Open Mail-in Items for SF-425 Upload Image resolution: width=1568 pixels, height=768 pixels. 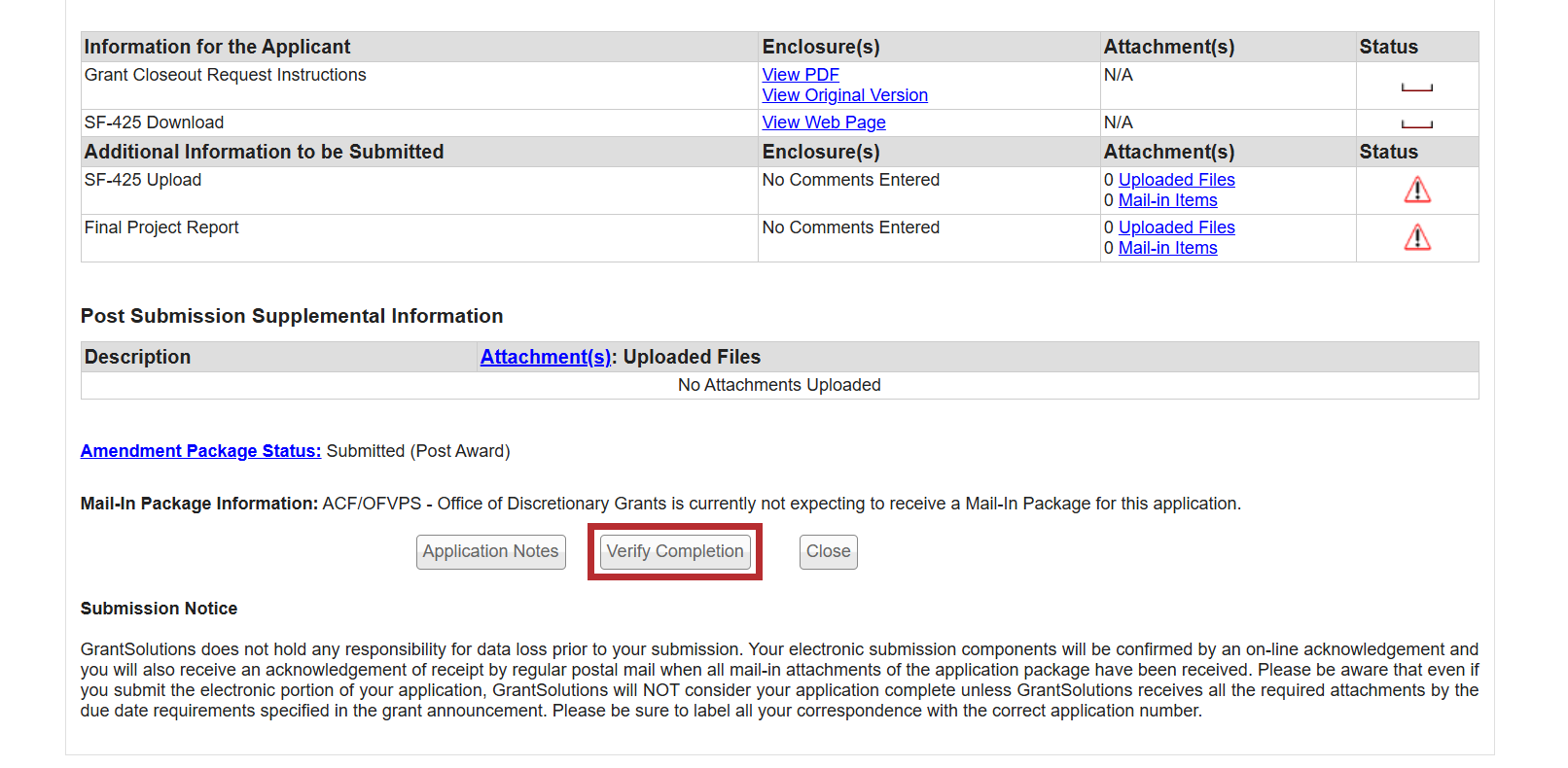(x=1167, y=200)
